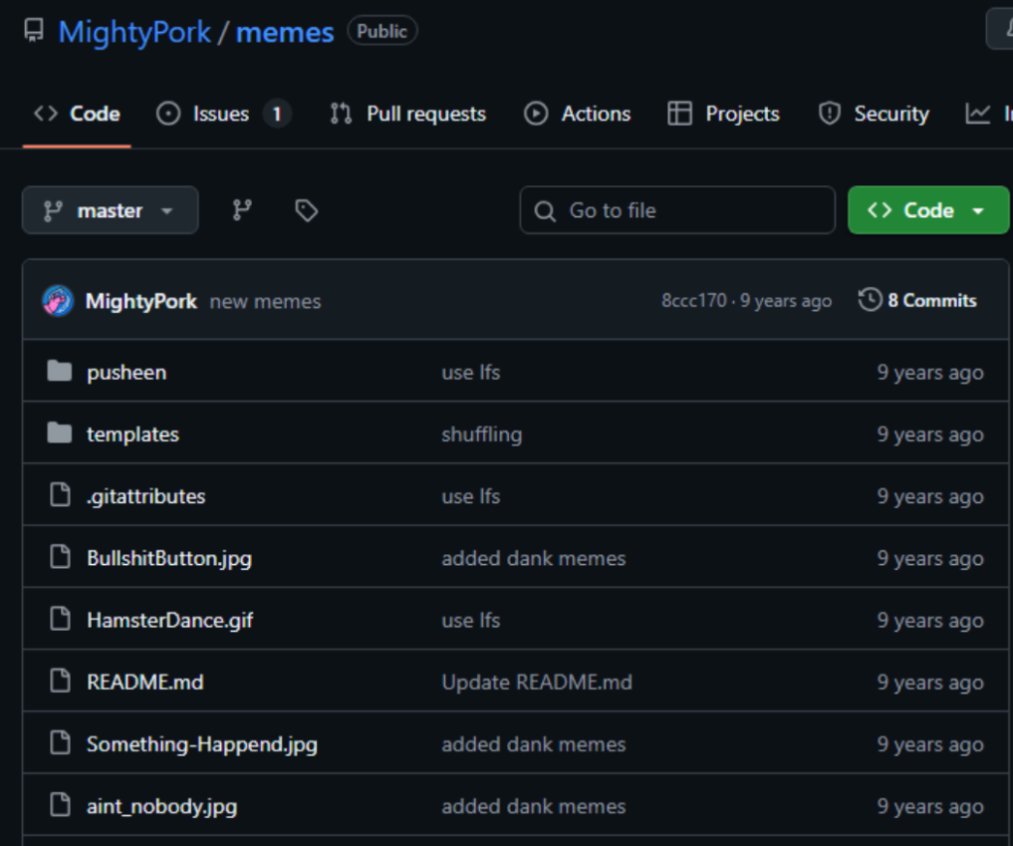1013x846 pixels.
Task: Open the memes repository link
Action: tap(284, 32)
